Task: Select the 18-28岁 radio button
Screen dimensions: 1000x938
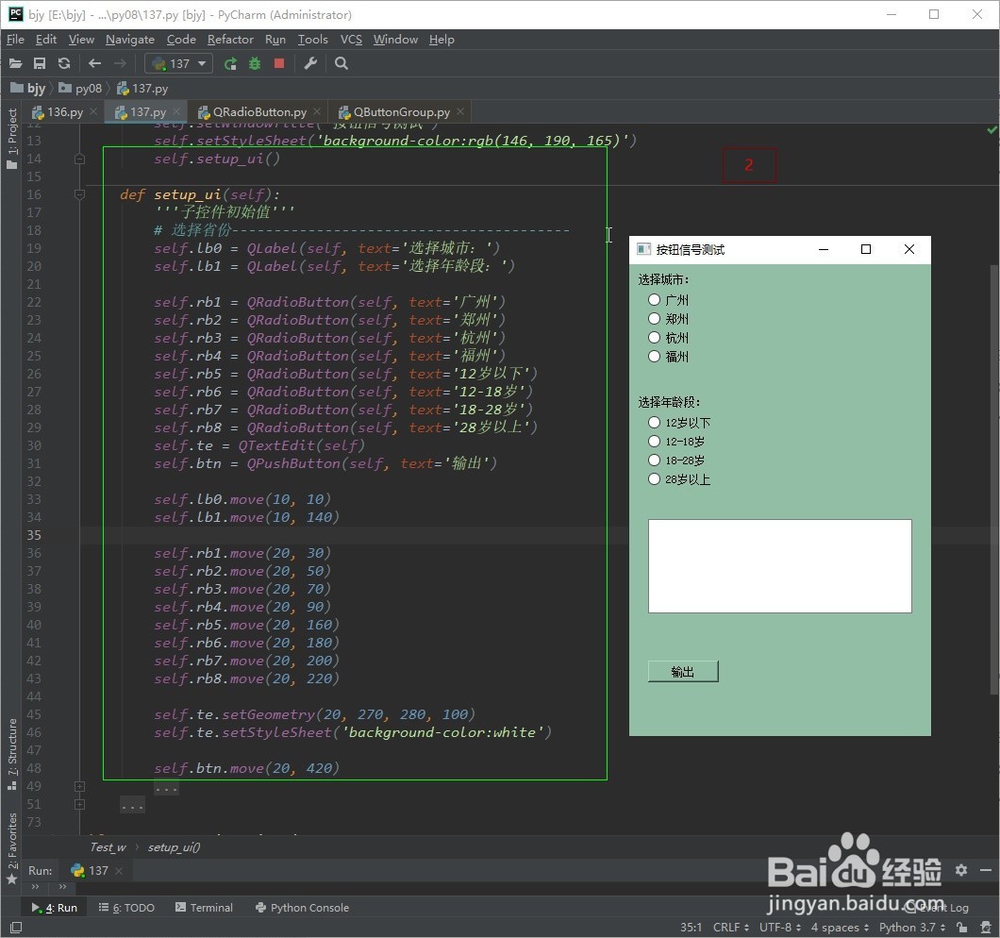Action: tap(676, 460)
